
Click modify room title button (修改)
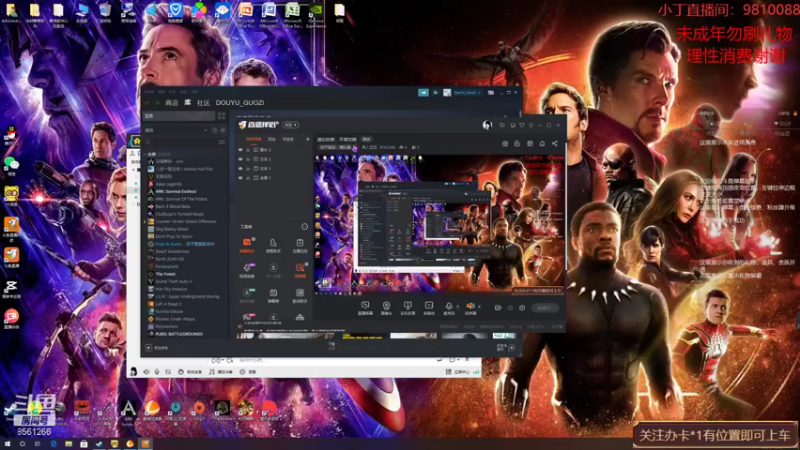pyautogui.click(x=366, y=139)
